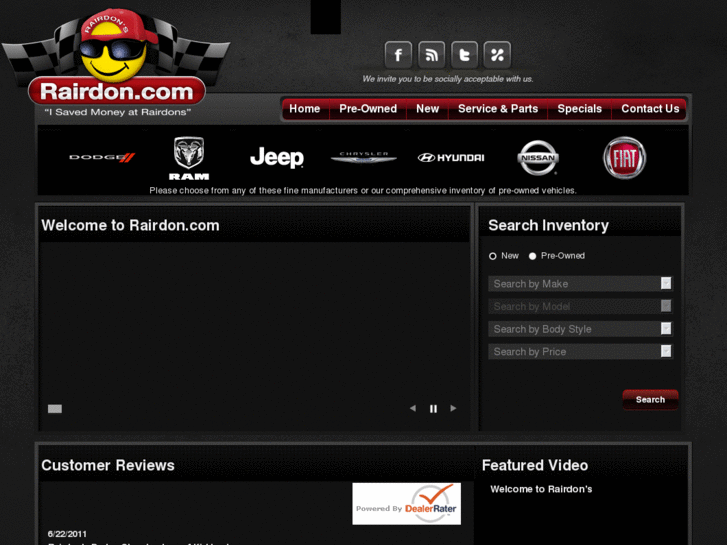Open the New menu item
This screenshot has width=727, height=545.
[427, 109]
